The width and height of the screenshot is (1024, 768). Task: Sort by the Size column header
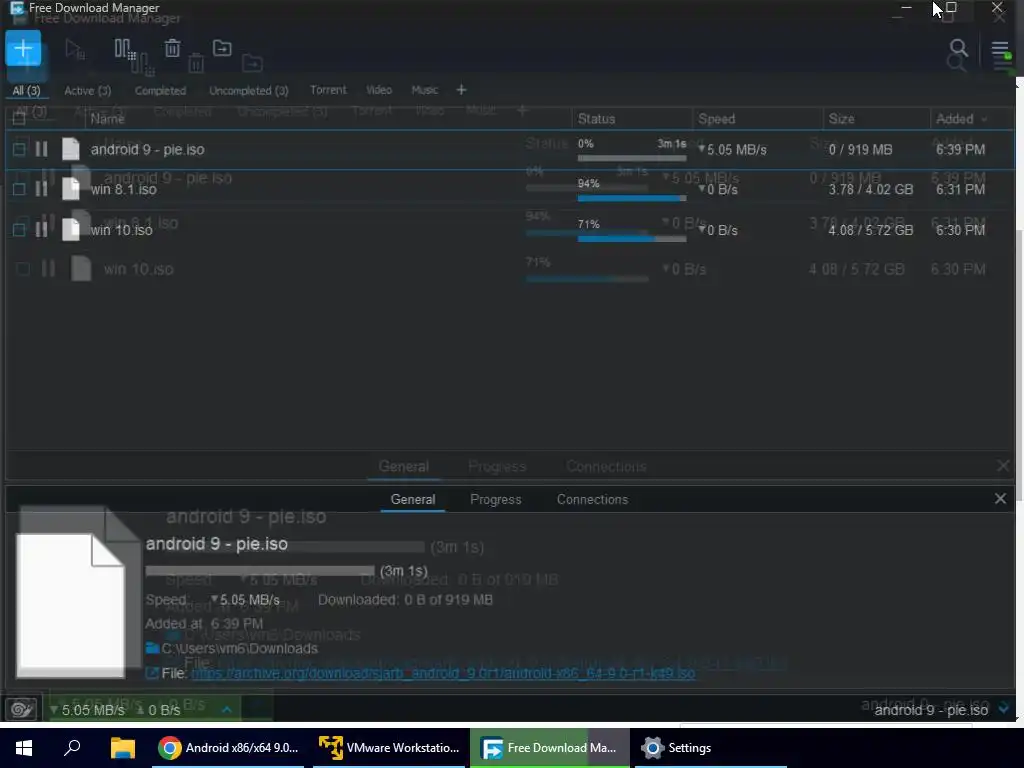click(841, 119)
